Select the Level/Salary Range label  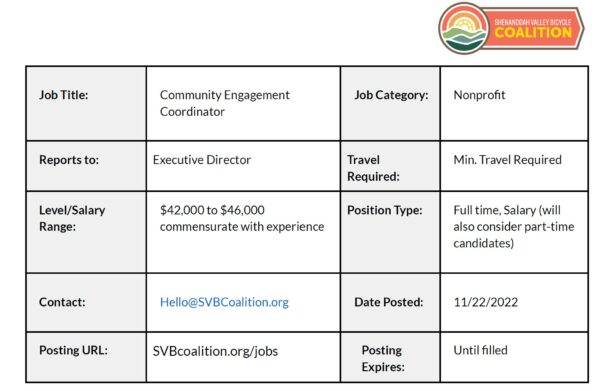click(72, 218)
